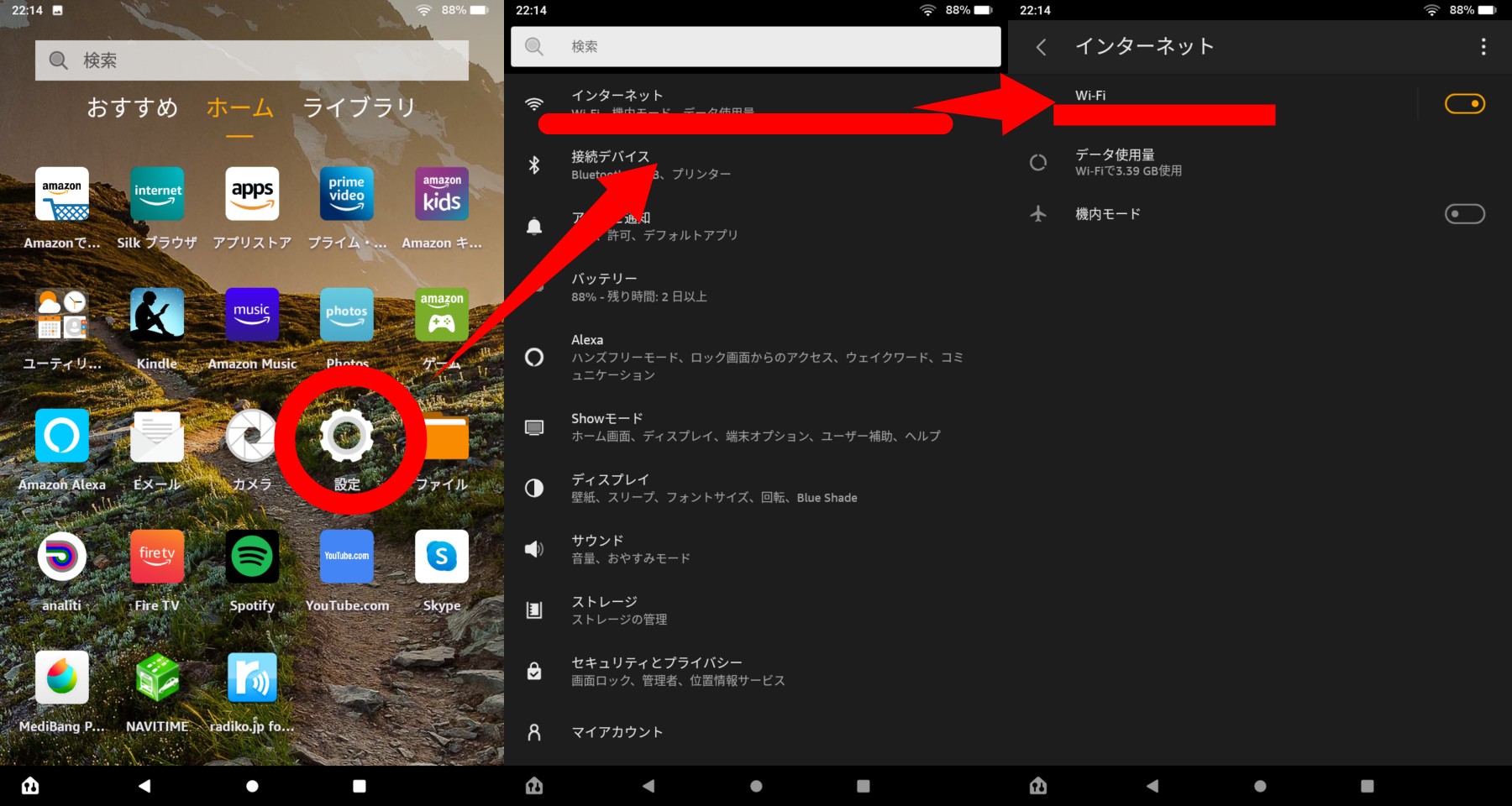Launch the Prime Video app
The width and height of the screenshot is (1512, 806).
[x=346, y=195]
